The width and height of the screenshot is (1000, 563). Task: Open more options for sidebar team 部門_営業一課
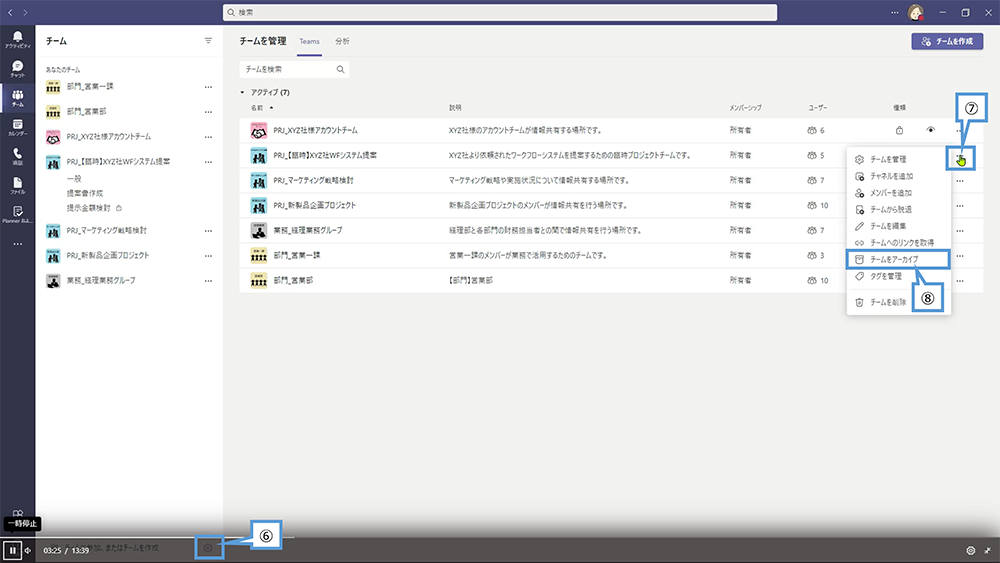(x=208, y=87)
